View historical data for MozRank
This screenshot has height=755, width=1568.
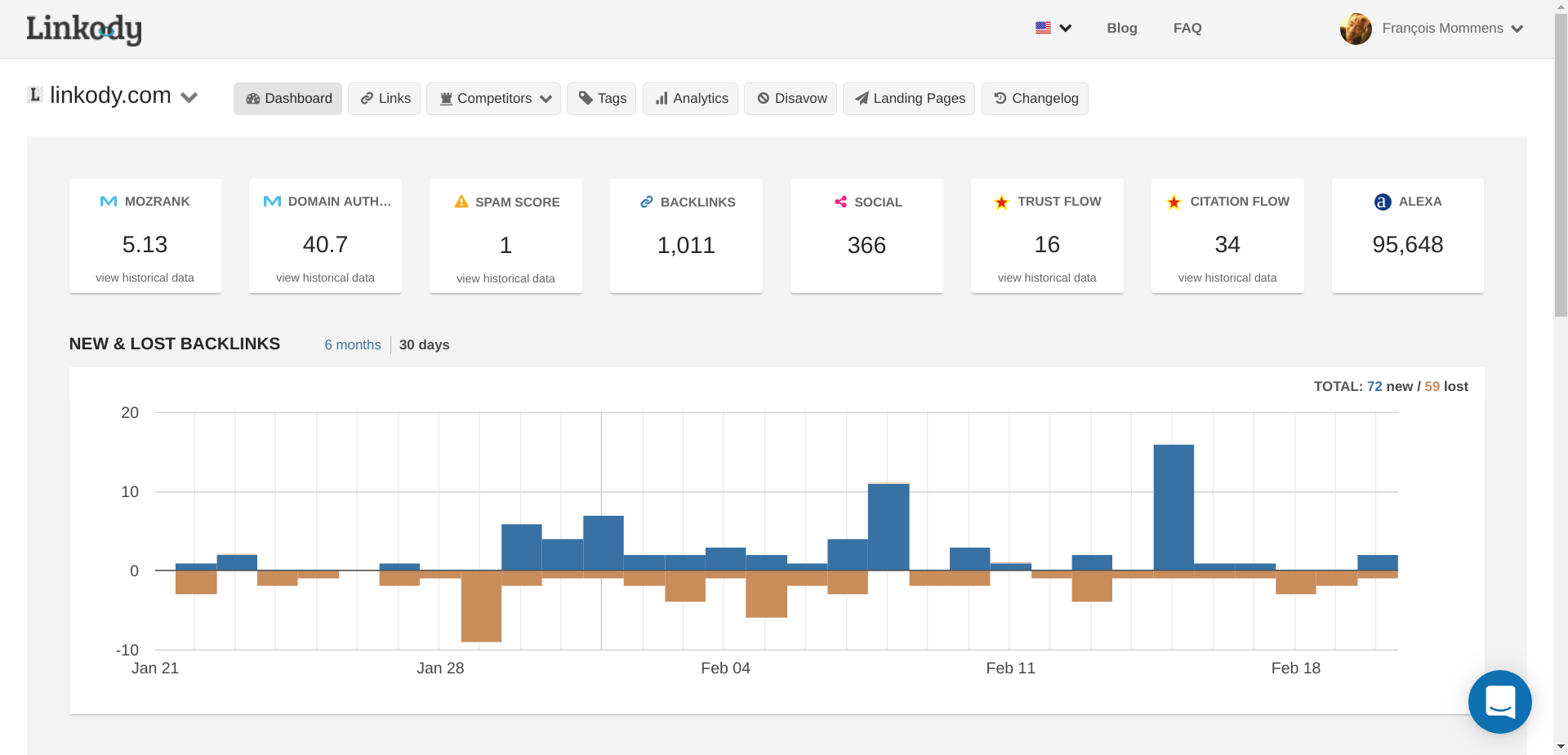pos(145,278)
